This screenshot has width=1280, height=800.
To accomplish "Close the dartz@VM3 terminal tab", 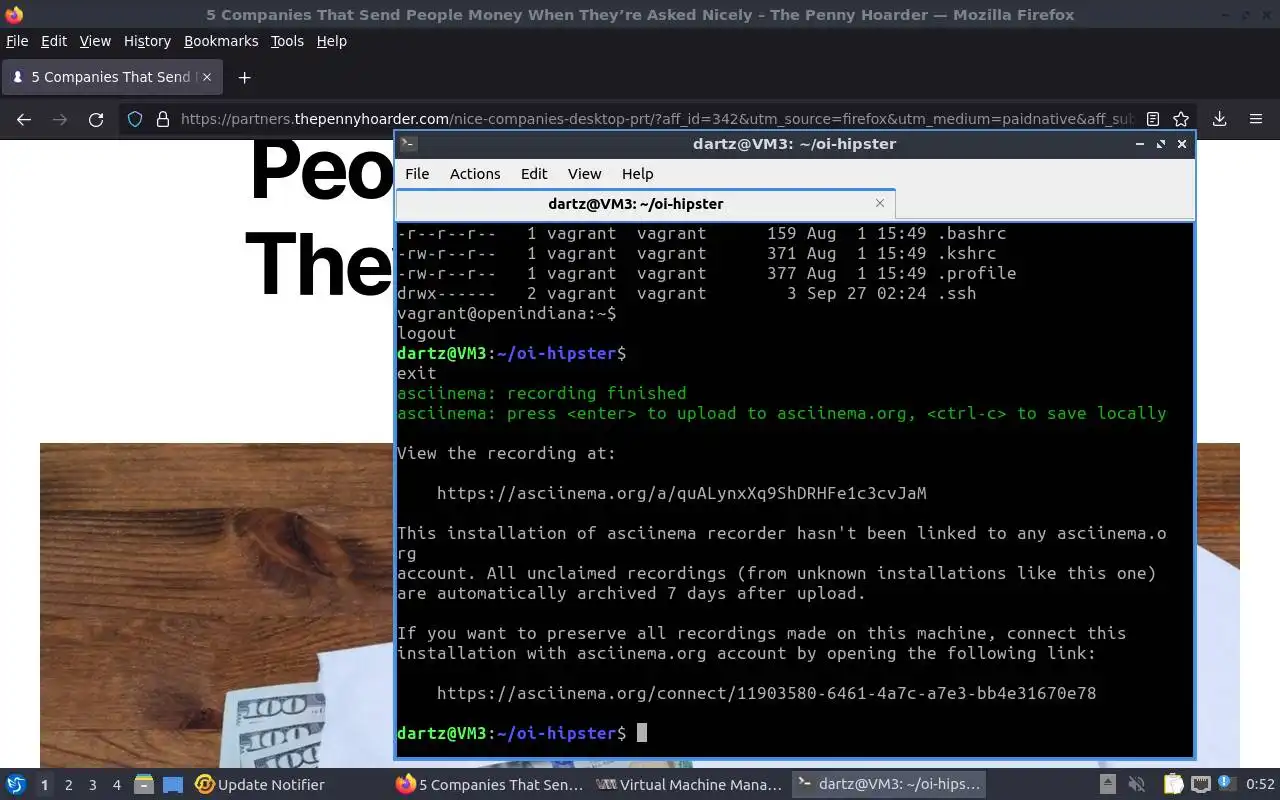I will [x=880, y=203].
